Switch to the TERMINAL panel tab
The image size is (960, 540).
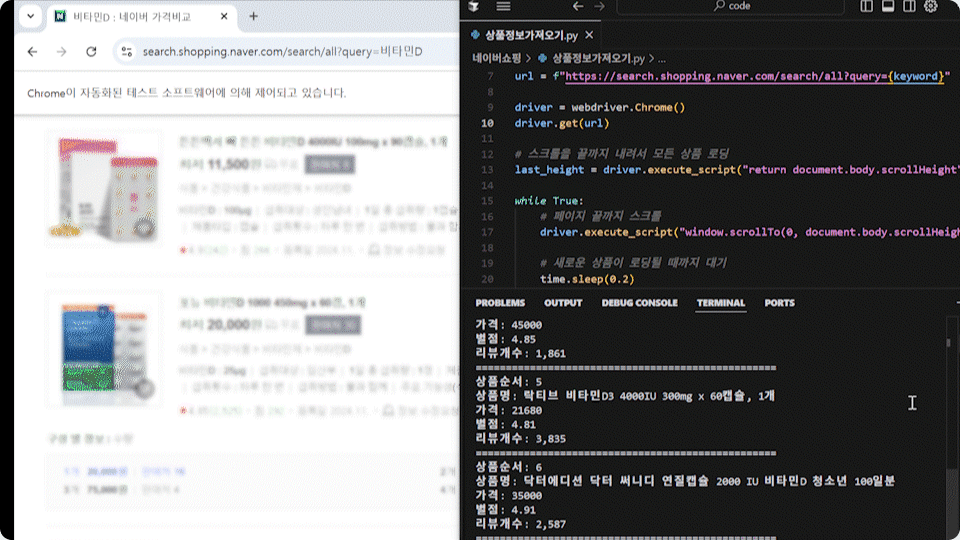point(721,303)
